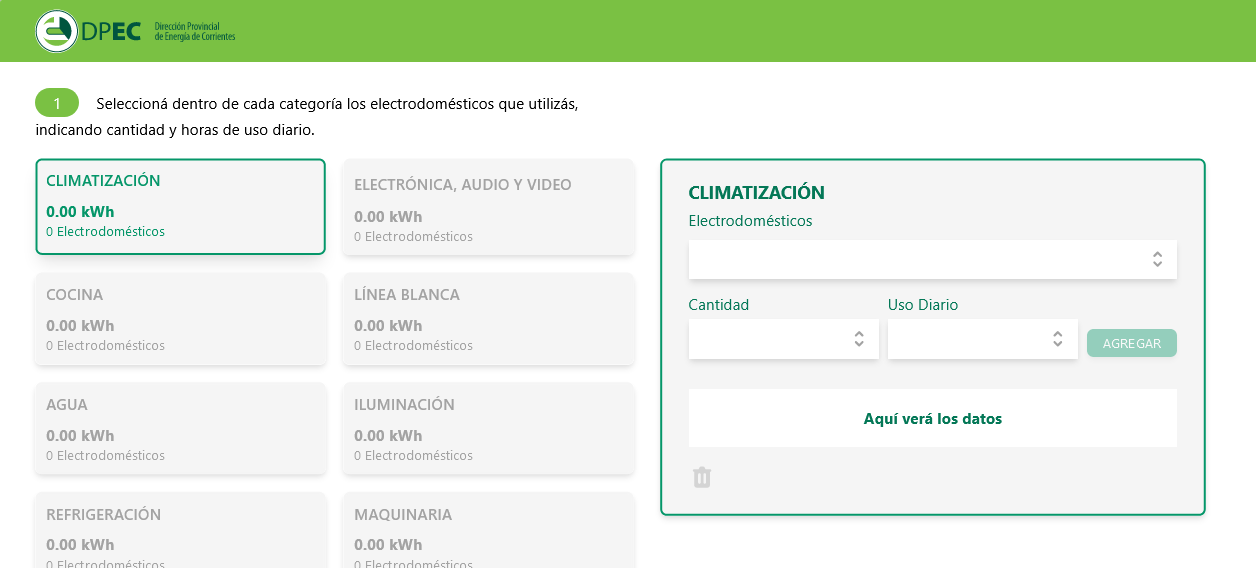1256x568 pixels.
Task: Select the Cocina category card
Action: 180,319
